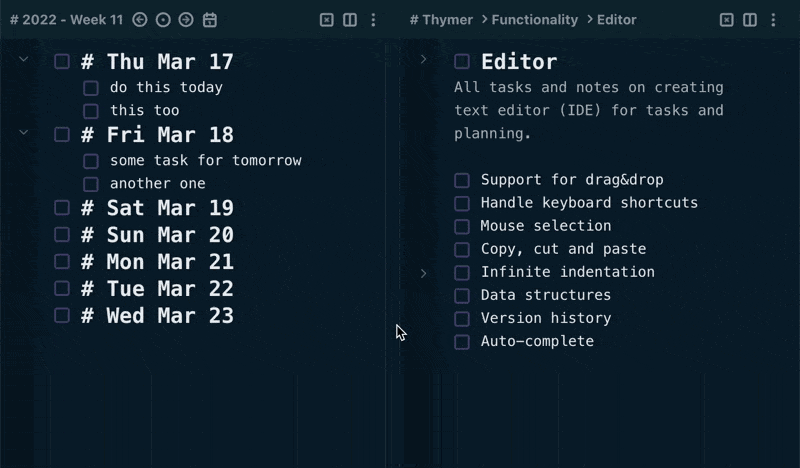800x468 pixels.
Task: Click the 'Data structures' text
Action: 546,295
